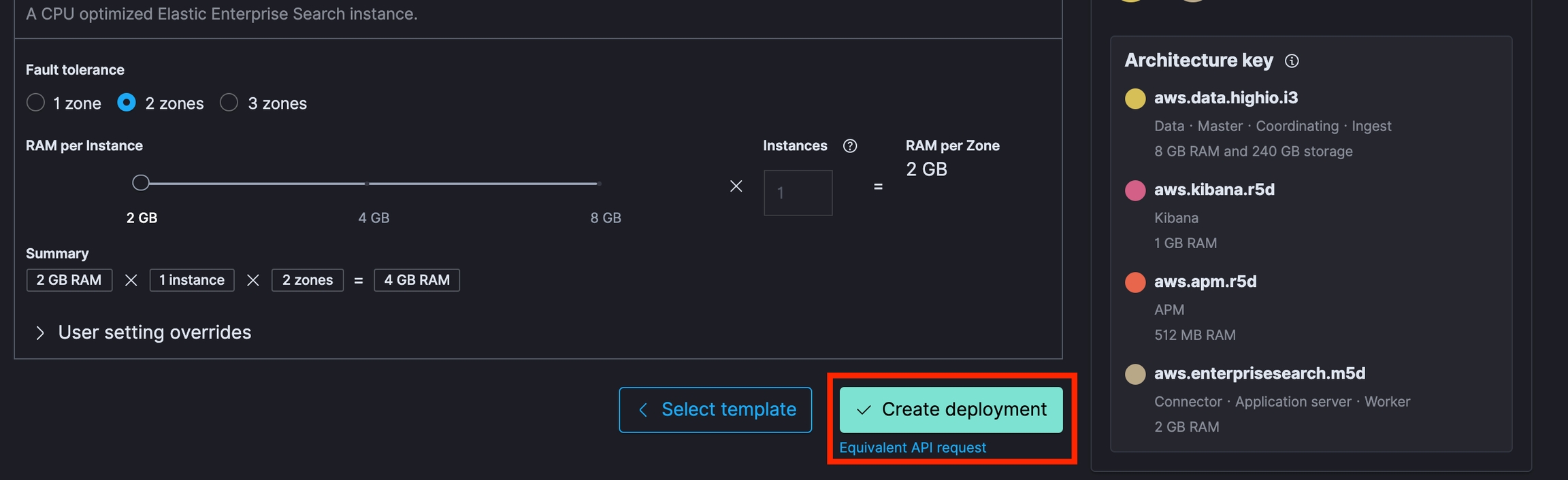Click the yellow aws.data.highio.i3 color dot
1568x480 pixels.
tap(1134, 99)
